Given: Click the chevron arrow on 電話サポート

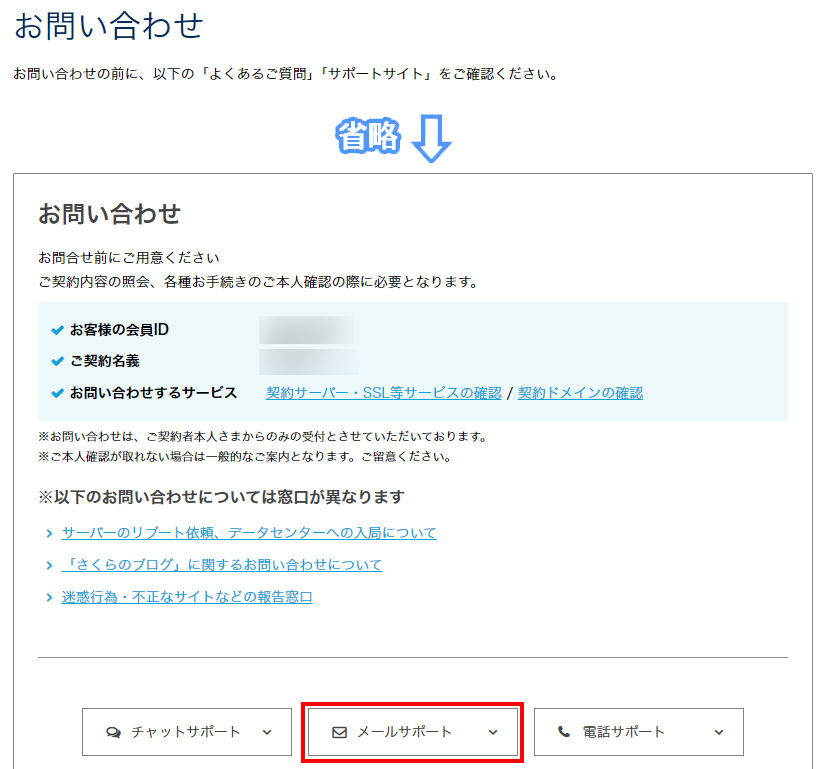Looking at the screenshot, I should pyautogui.click(x=719, y=732).
